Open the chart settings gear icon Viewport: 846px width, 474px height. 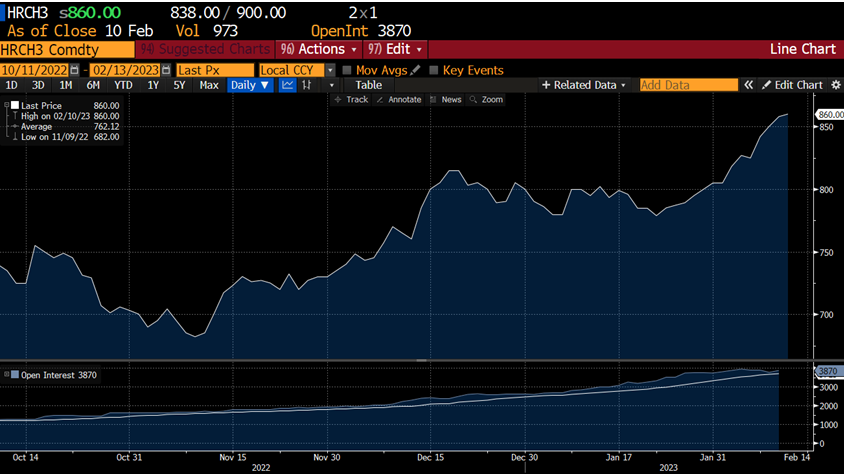click(x=834, y=86)
